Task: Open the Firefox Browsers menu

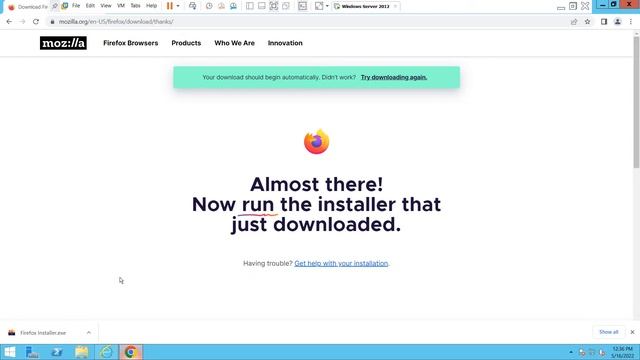Action: pos(131,43)
